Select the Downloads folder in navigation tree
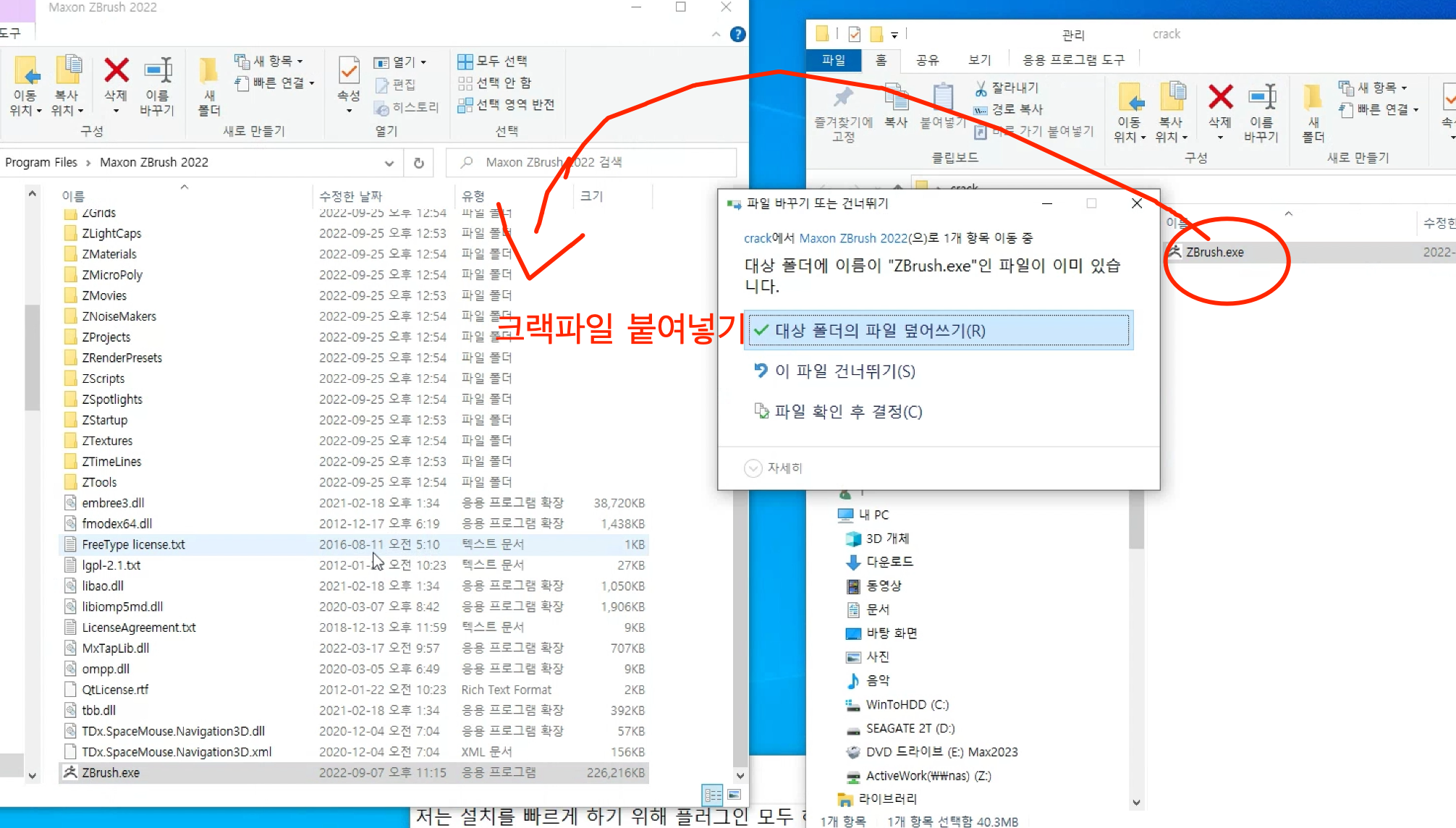The width and height of the screenshot is (1456, 828). pyautogui.click(x=889, y=562)
